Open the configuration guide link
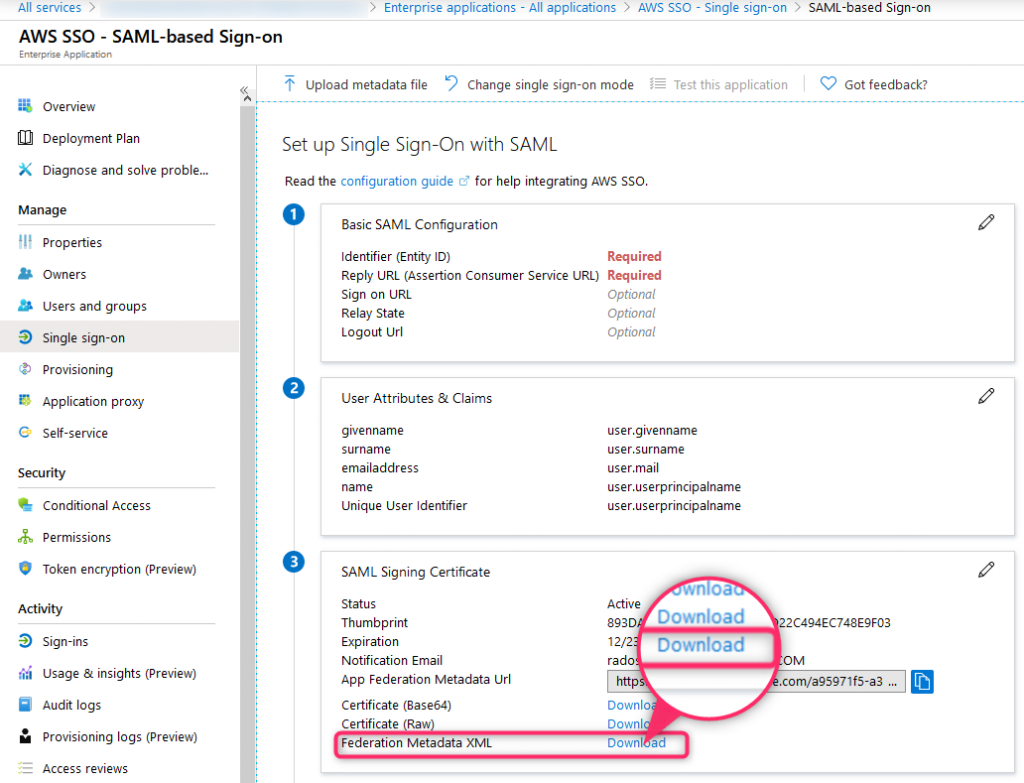This screenshot has width=1024, height=783. point(397,181)
